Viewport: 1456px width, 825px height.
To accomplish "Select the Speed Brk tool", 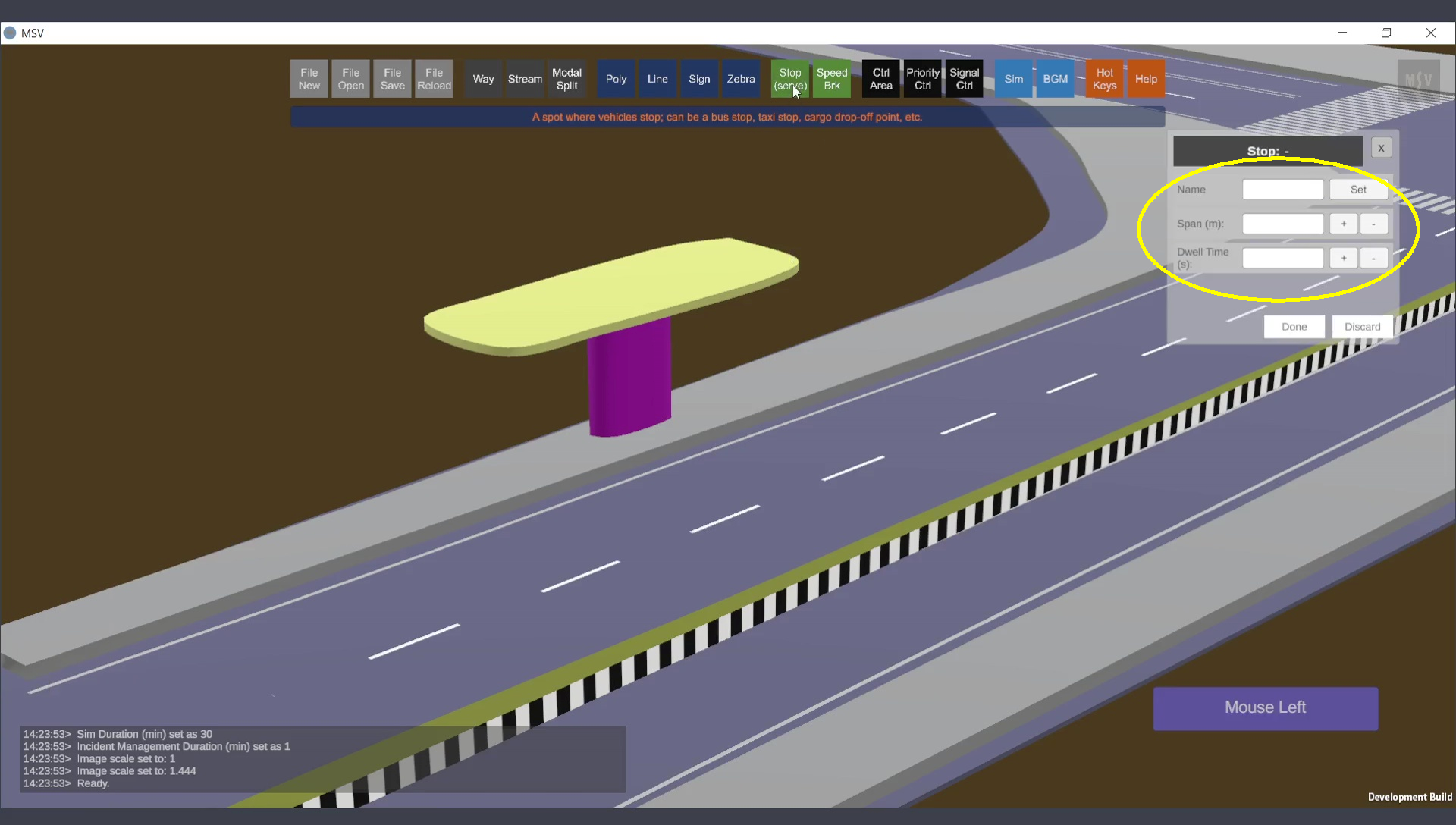I will click(x=832, y=79).
